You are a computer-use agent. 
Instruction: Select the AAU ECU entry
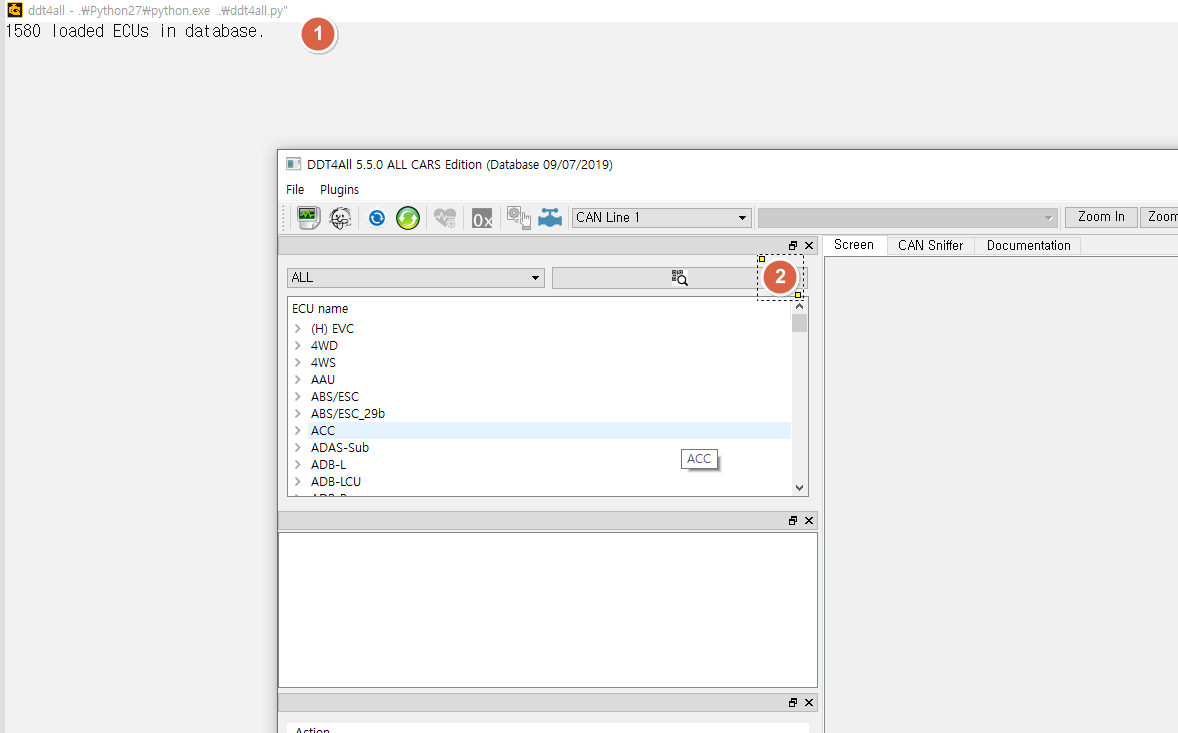click(x=323, y=379)
